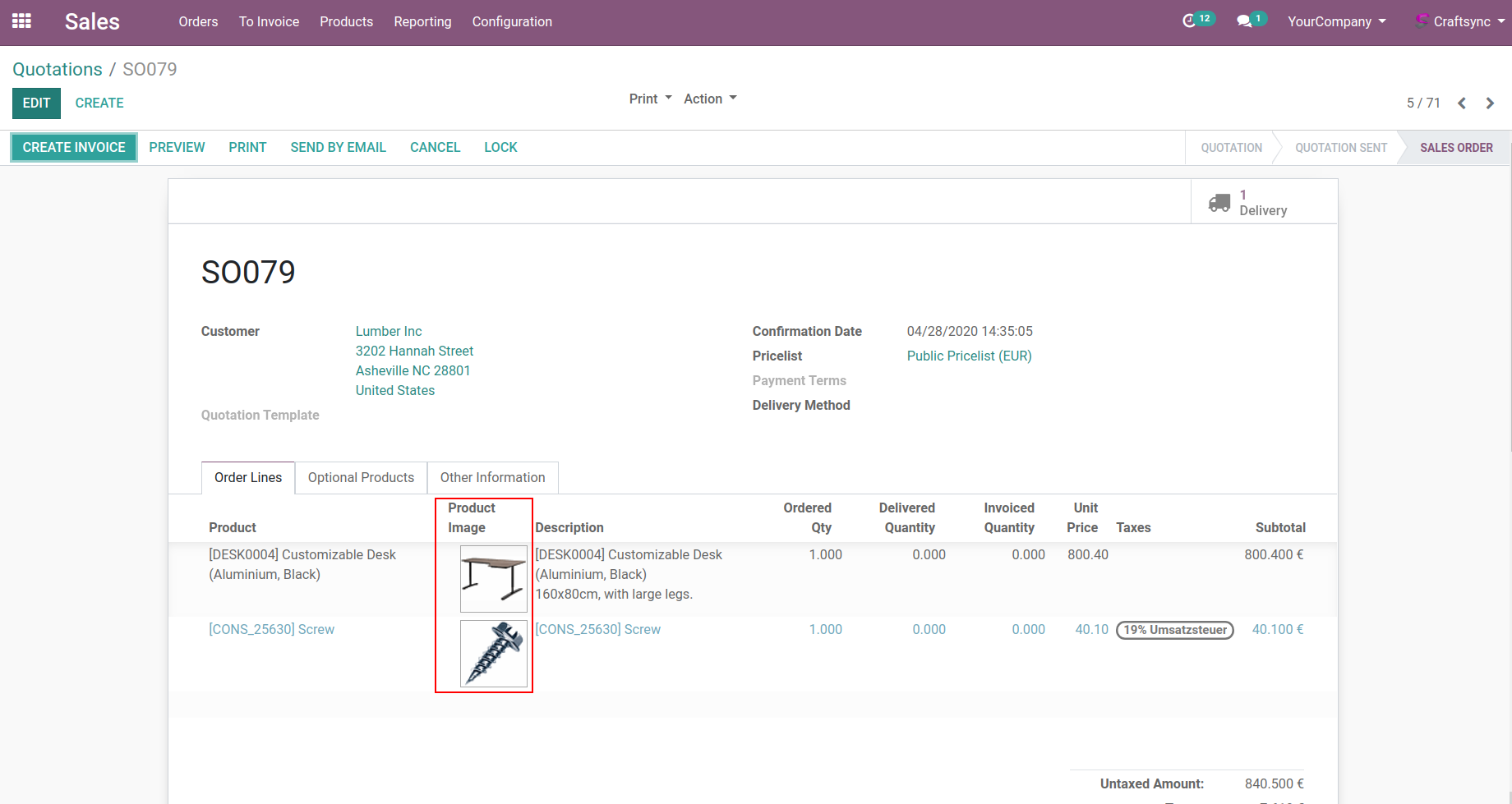Switch to the Optional Products tab

(361, 478)
